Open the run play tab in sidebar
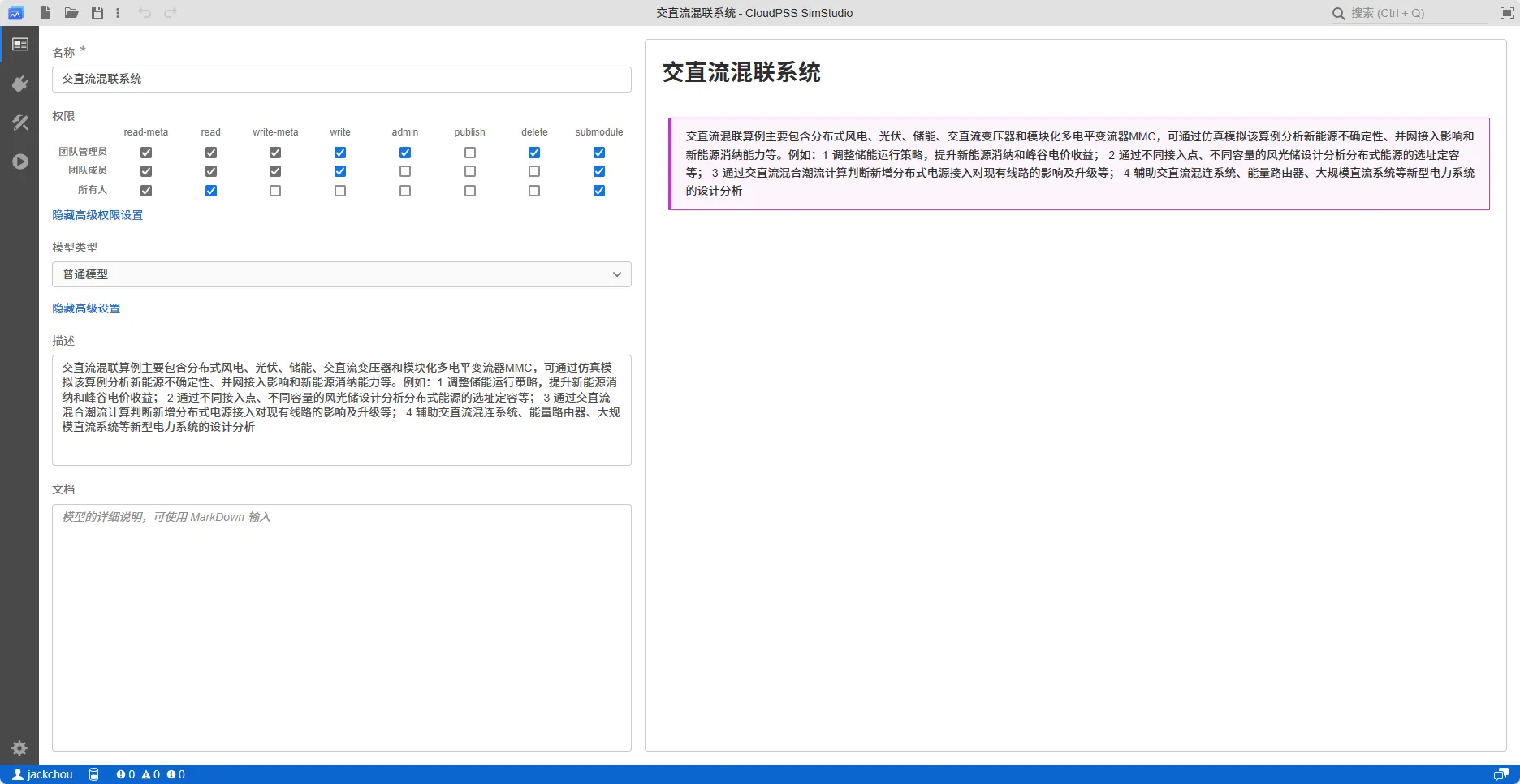Image resolution: width=1520 pixels, height=784 pixels. click(x=19, y=162)
